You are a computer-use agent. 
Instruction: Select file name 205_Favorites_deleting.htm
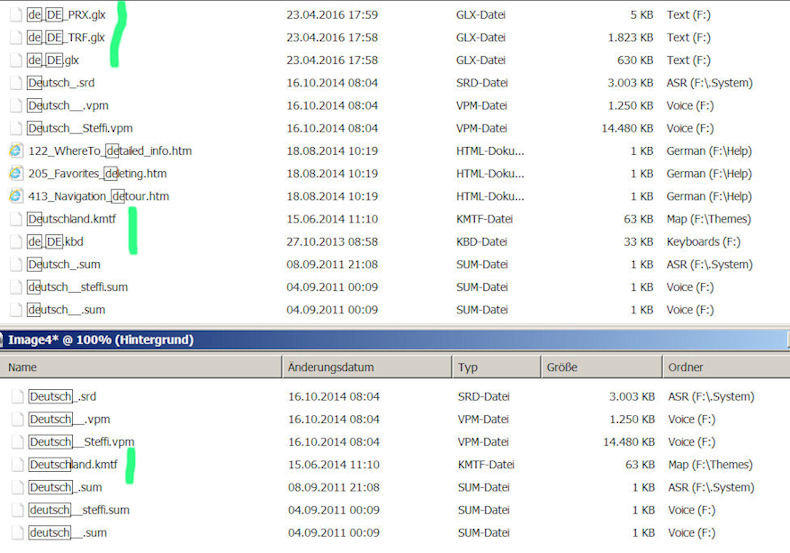pos(97,173)
